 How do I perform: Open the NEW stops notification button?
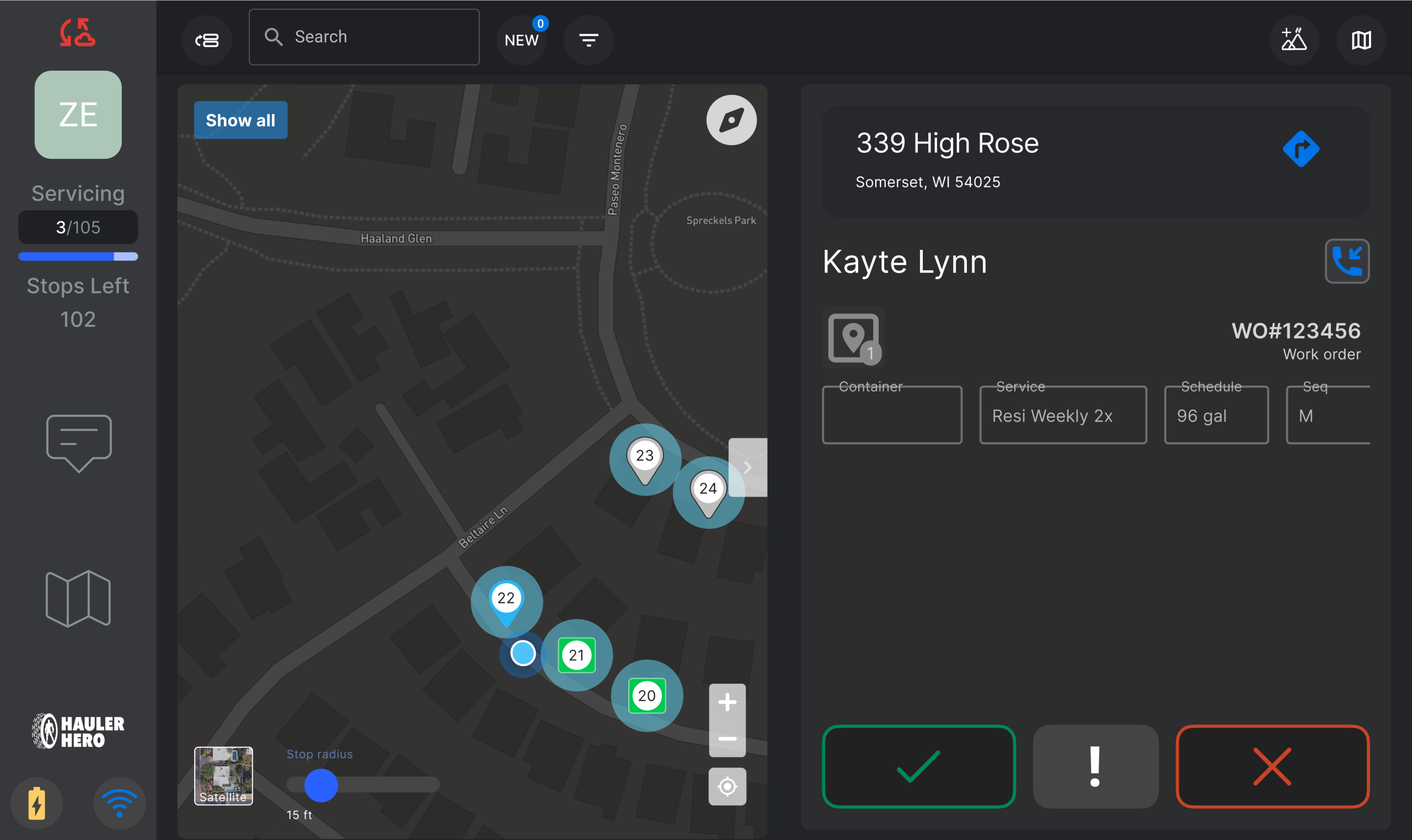click(x=521, y=40)
